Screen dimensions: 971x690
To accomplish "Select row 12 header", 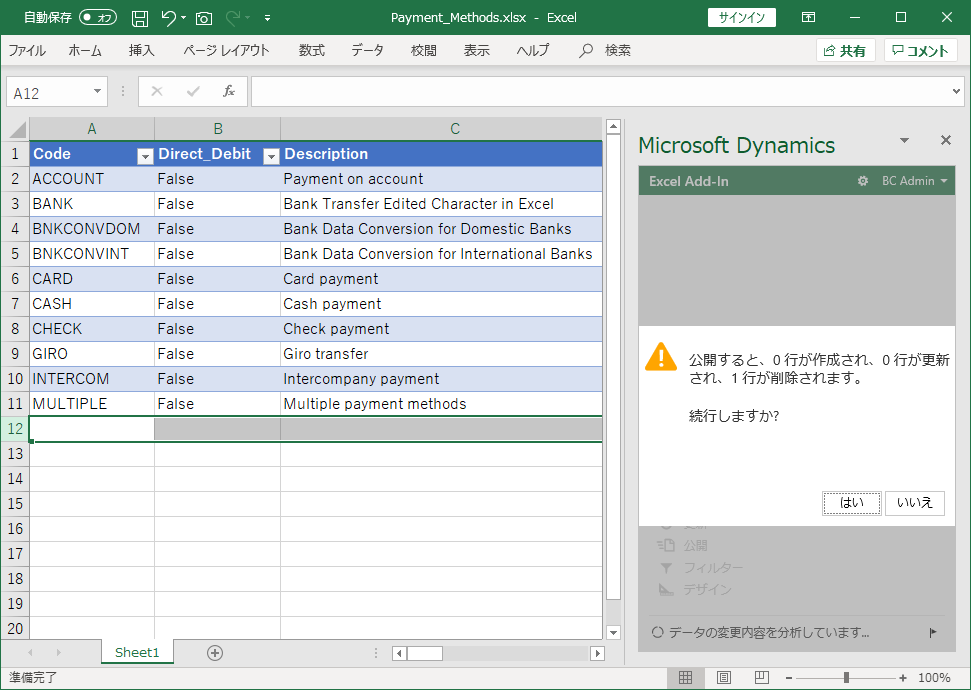I will [x=15, y=429].
